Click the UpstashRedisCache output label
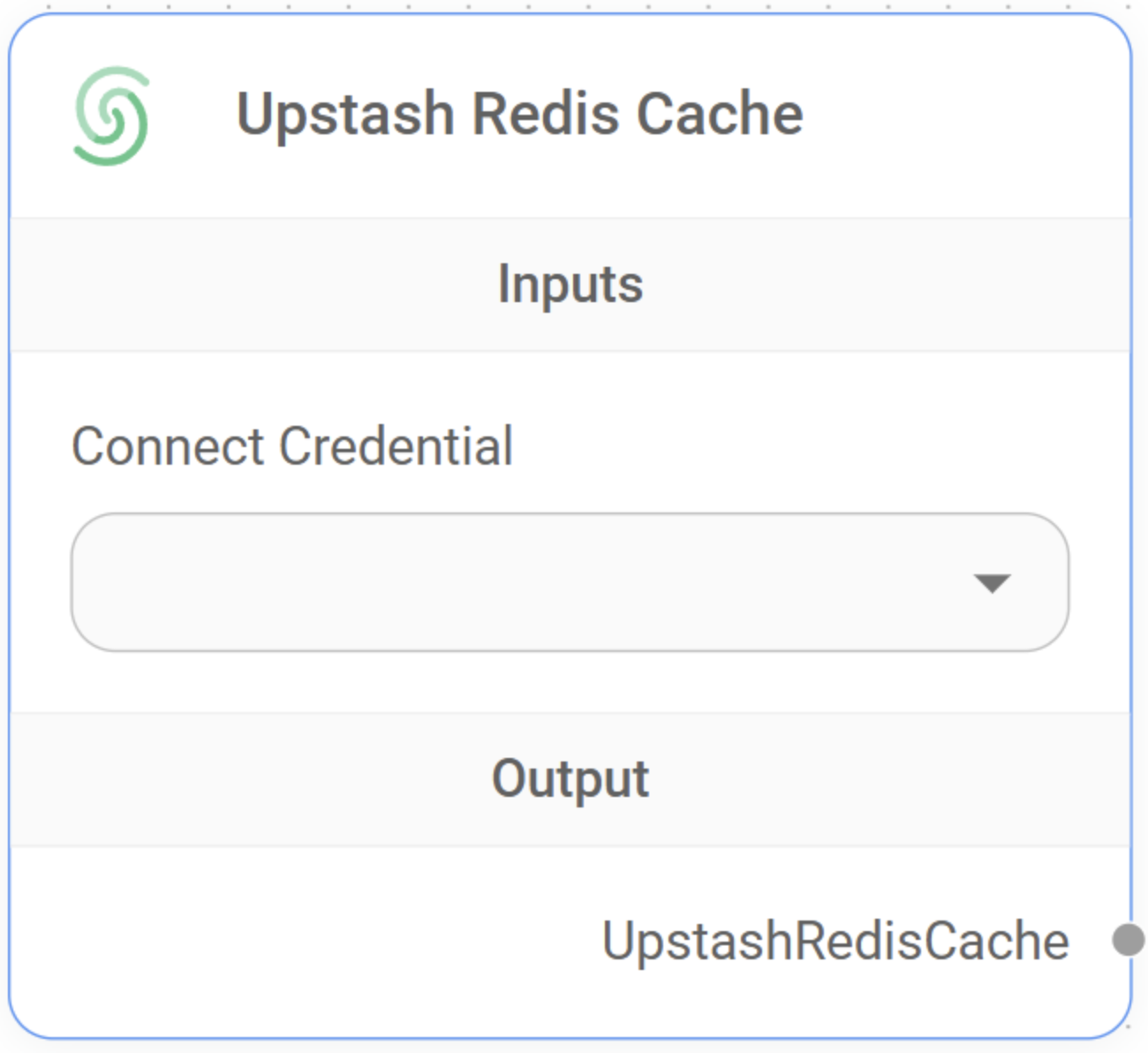The height and width of the screenshot is (1053, 1148). [x=835, y=940]
